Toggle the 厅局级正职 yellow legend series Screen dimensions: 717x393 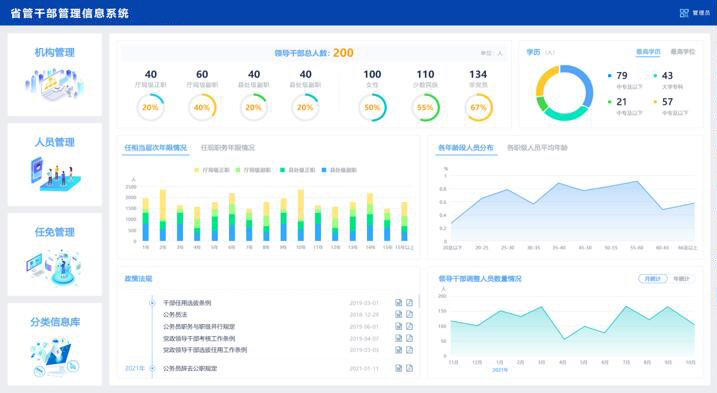coord(211,170)
